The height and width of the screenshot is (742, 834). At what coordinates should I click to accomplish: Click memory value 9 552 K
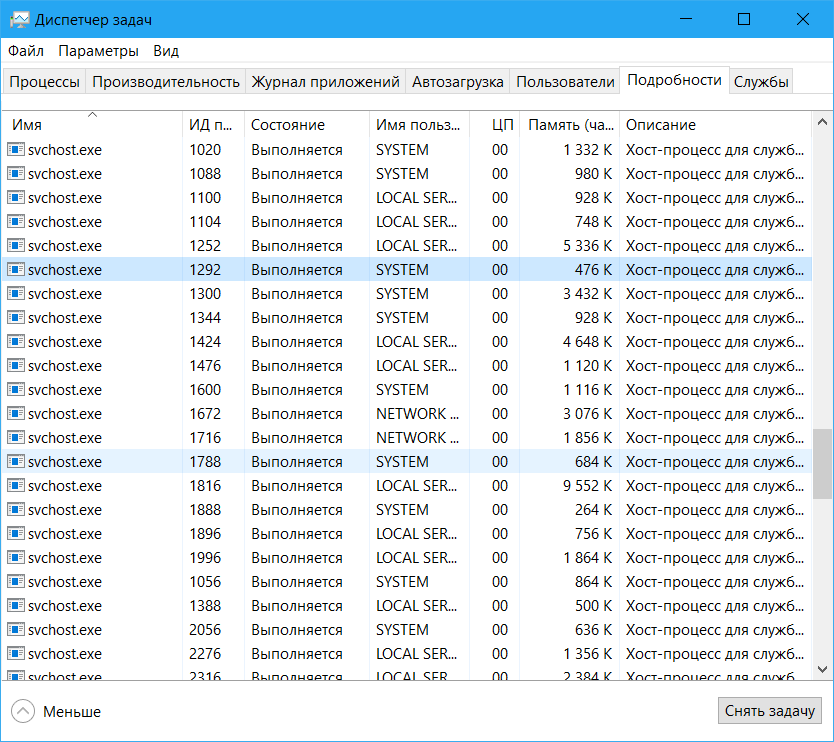[x=587, y=486]
